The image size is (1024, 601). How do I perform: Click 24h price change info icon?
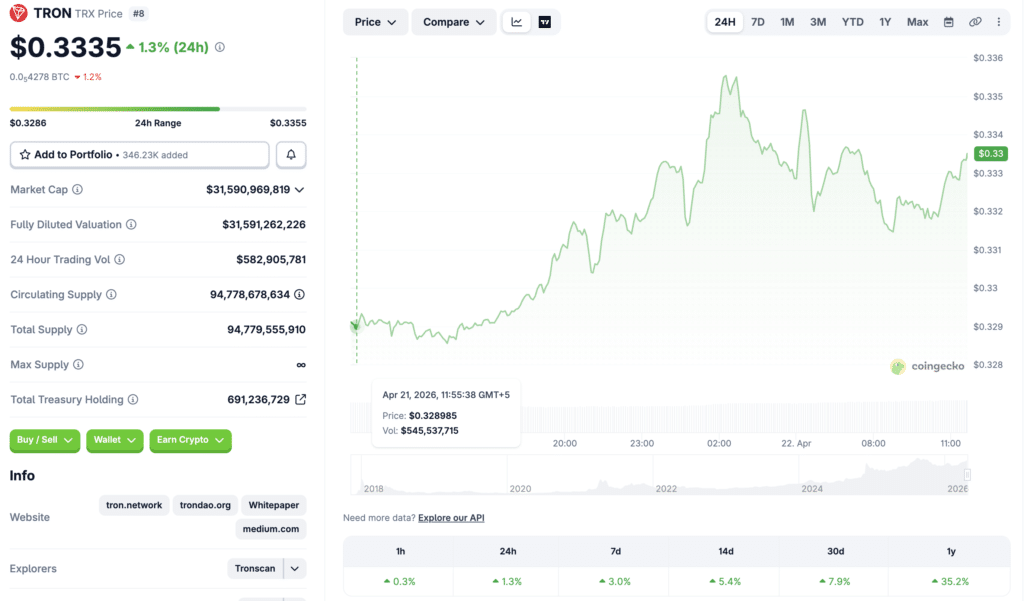coord(220,47)
